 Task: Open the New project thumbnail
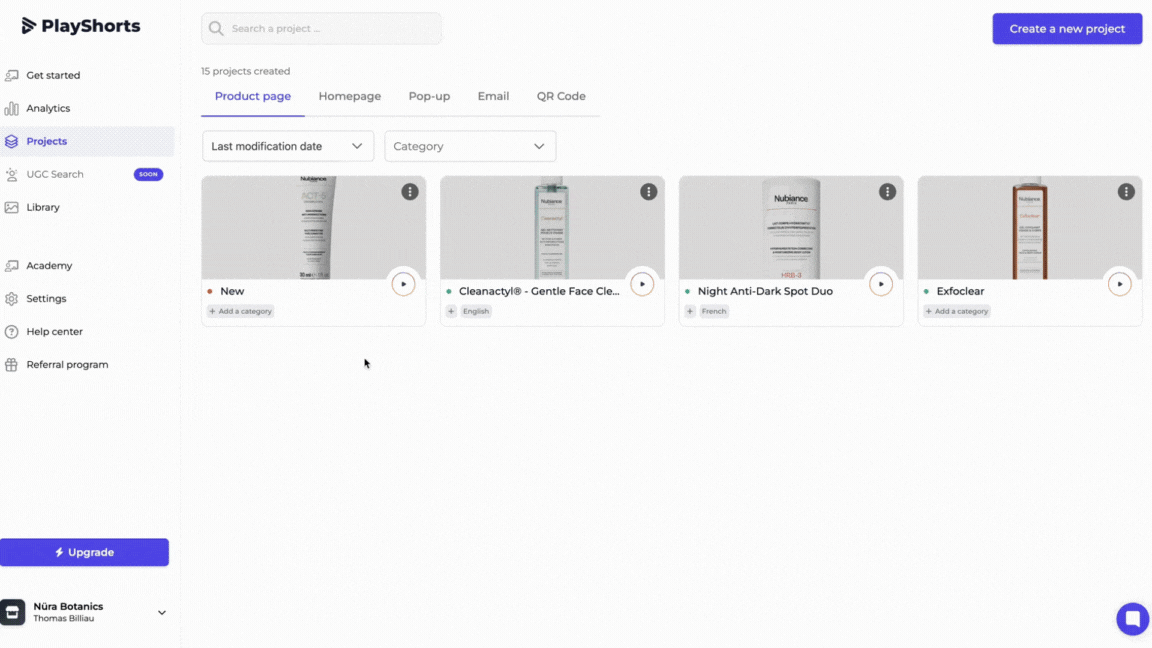pos(314,227)
